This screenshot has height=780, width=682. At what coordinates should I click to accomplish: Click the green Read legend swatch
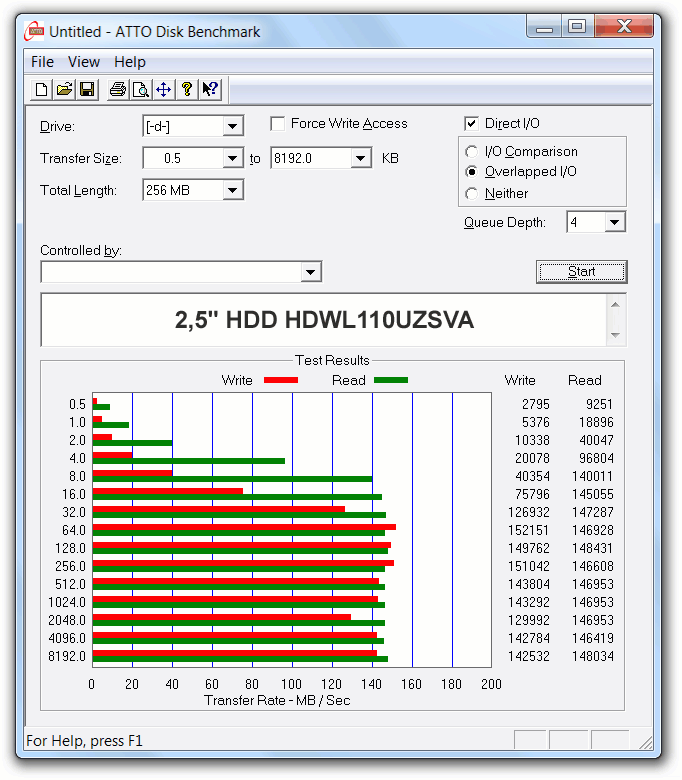[390, 380]
